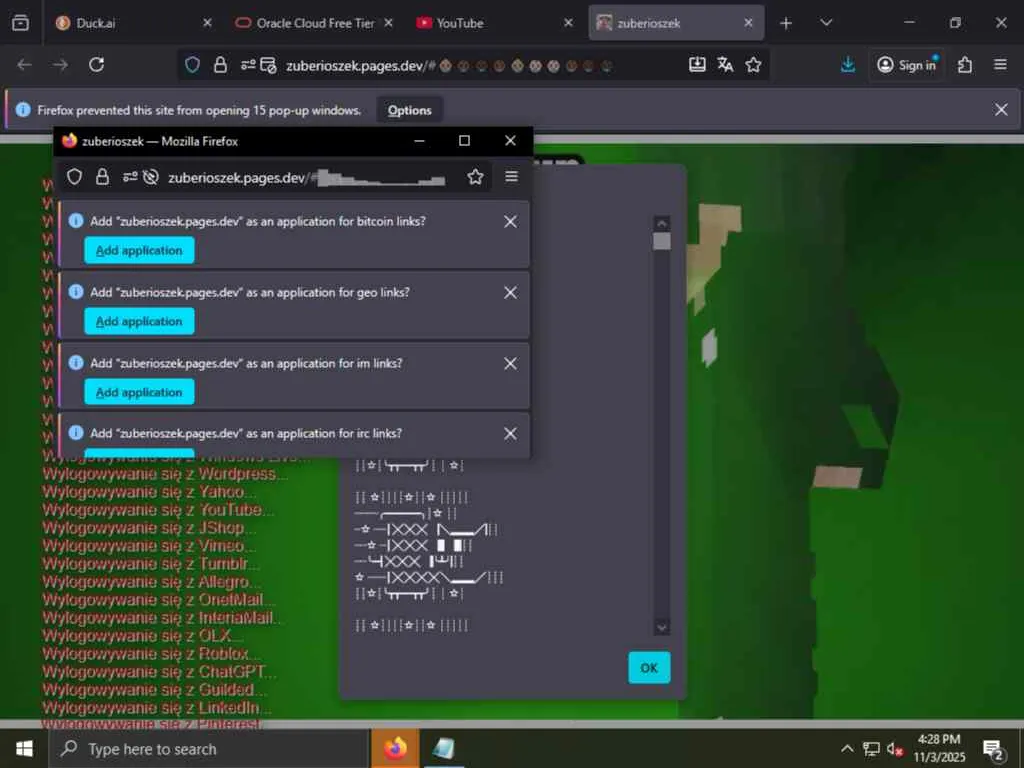The width and height of the screenshot is (1024, 768).
Task: Translate this page icon in address bar
Action: pyautogui.click(x=725, y=65)
